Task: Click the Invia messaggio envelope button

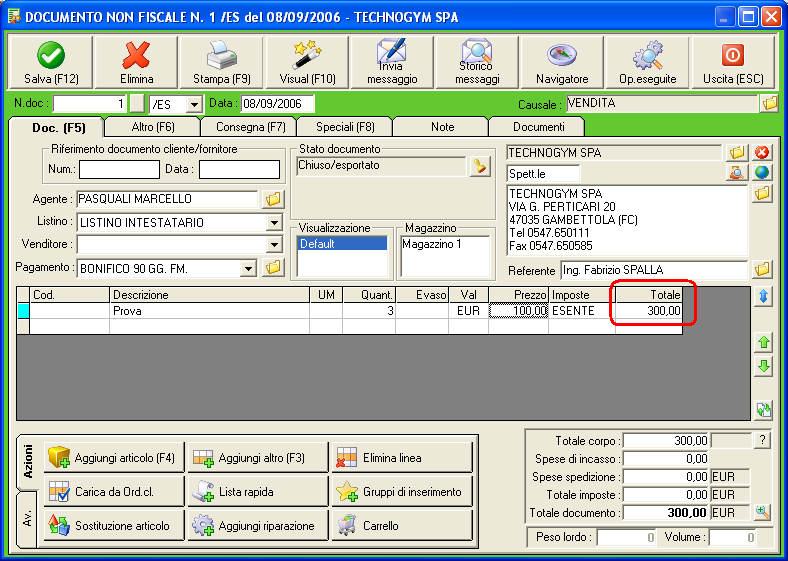Action: click(x=392, y=62)
